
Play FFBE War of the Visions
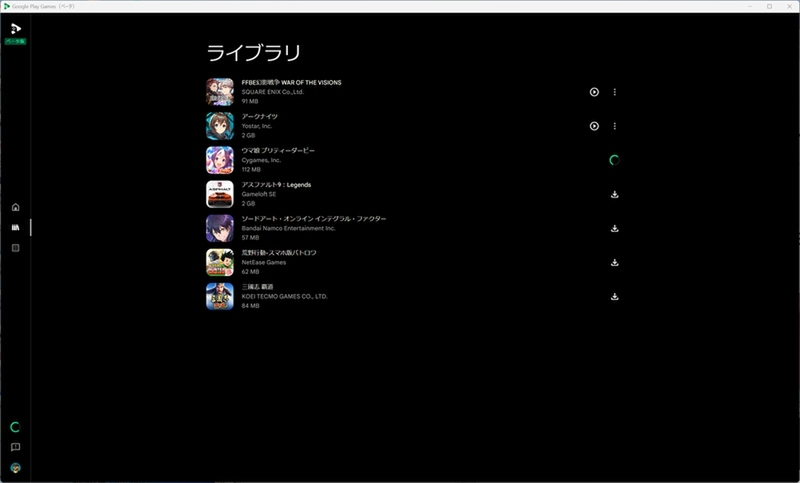(x=594, y=92)
